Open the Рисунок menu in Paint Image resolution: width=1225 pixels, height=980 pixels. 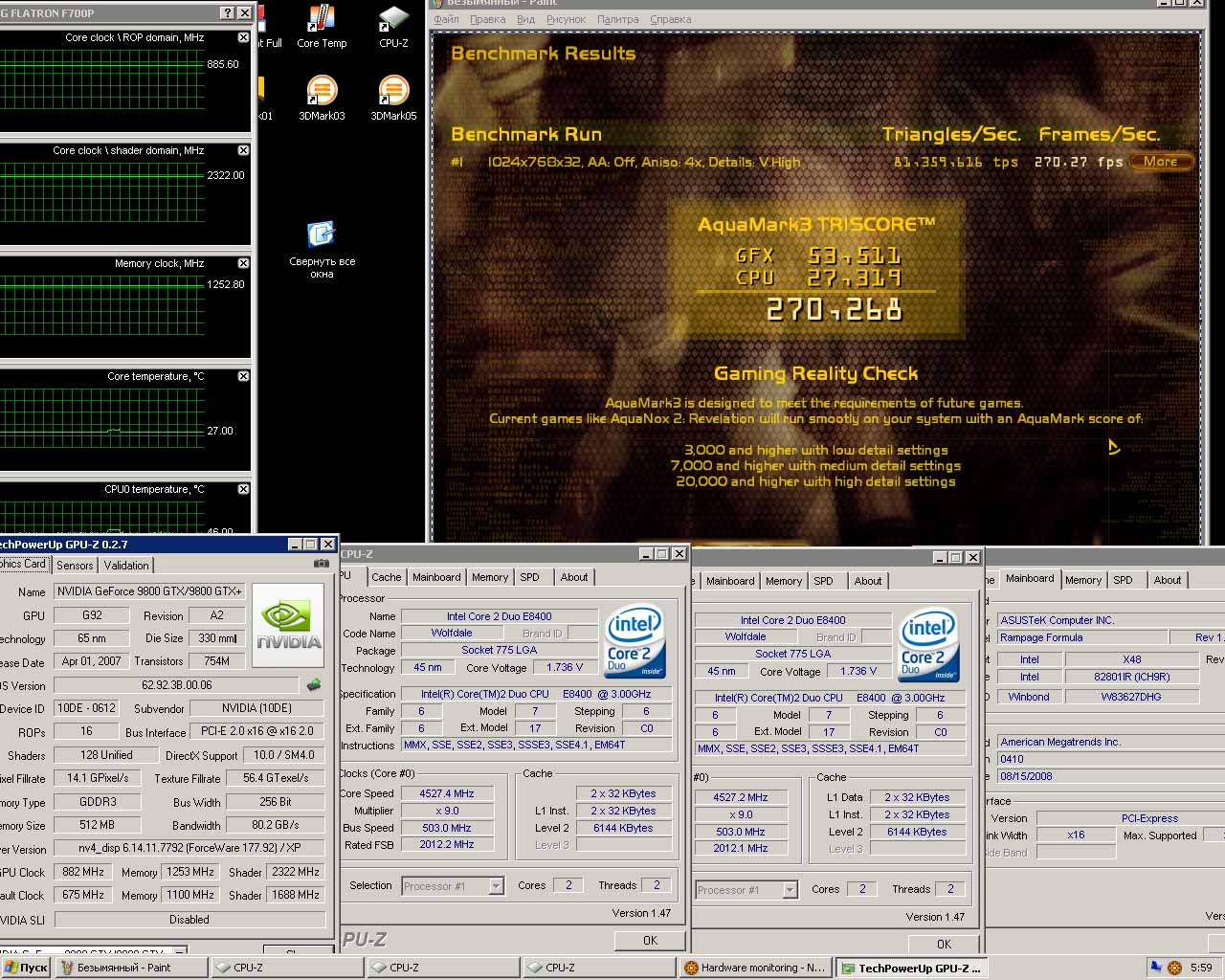coord(566,19)
